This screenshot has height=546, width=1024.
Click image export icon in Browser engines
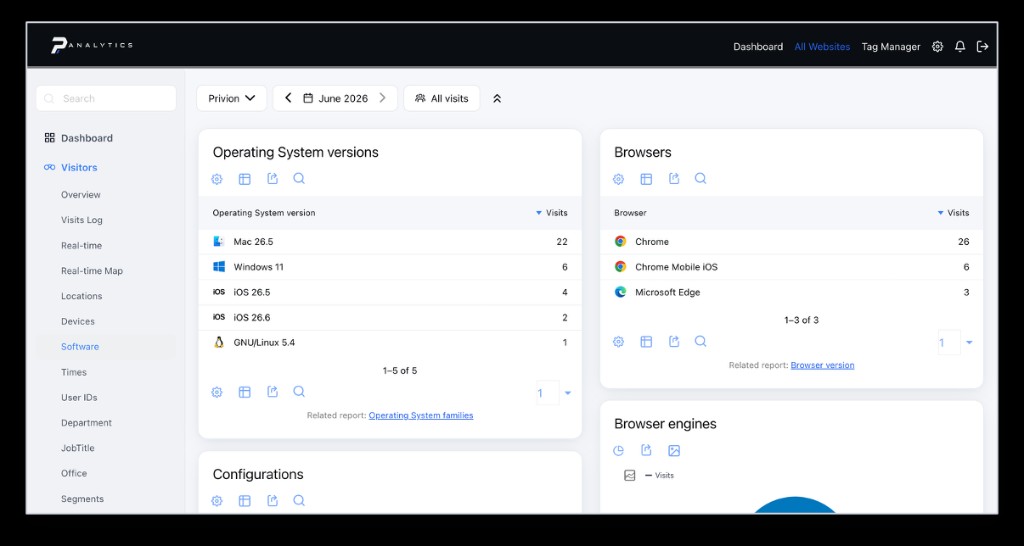coord(674,451)
